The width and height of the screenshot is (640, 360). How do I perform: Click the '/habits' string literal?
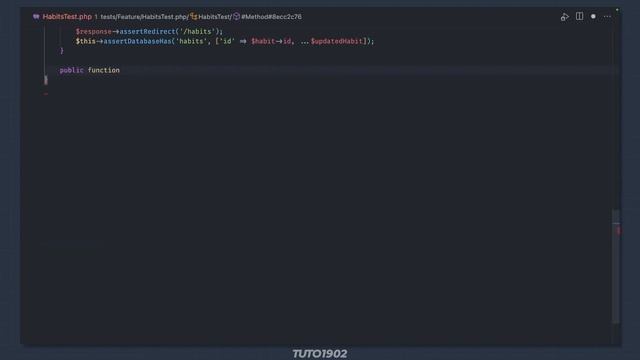point(198,31)
